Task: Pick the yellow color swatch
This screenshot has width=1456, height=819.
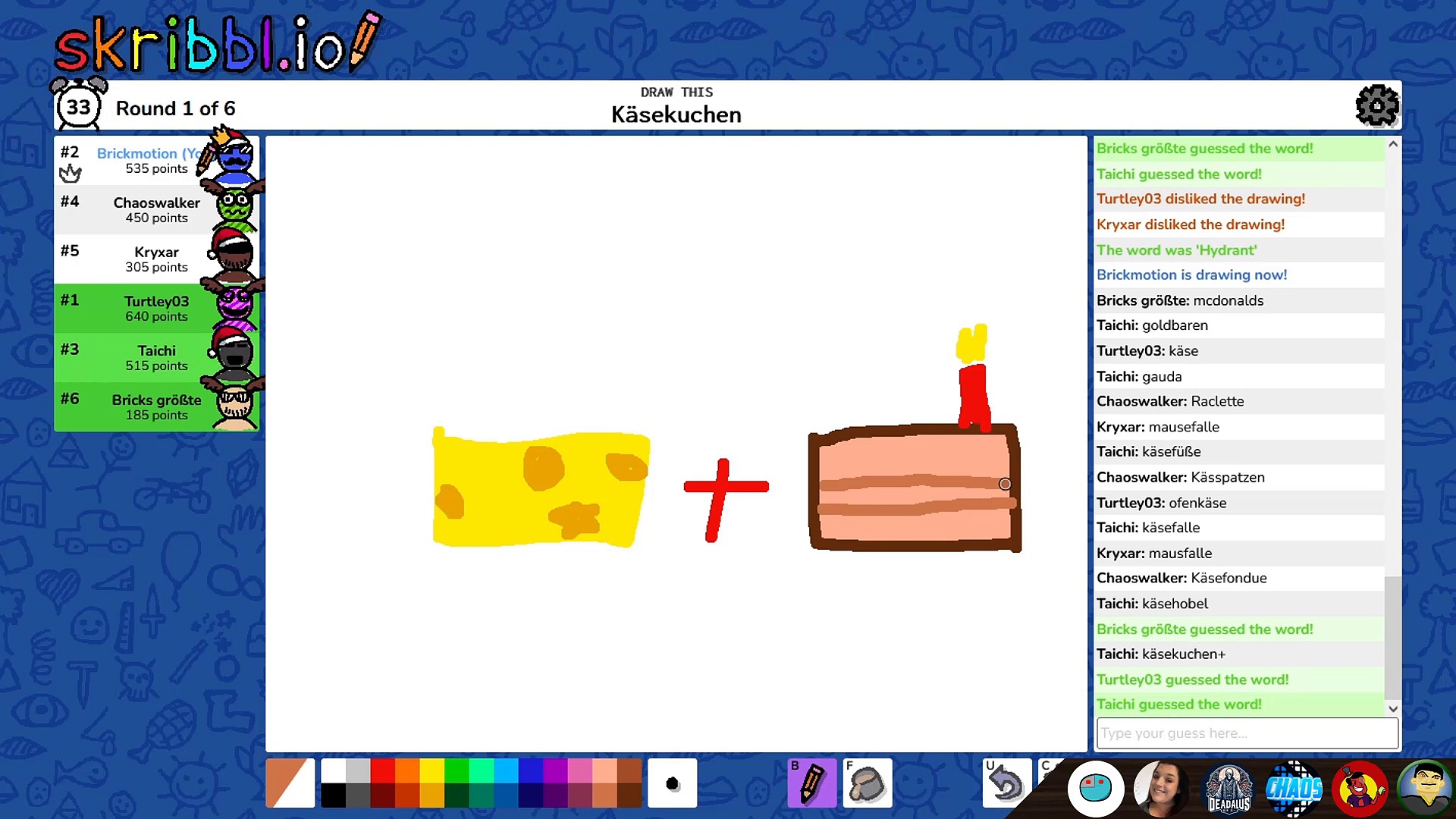Action: pos(431,770)
